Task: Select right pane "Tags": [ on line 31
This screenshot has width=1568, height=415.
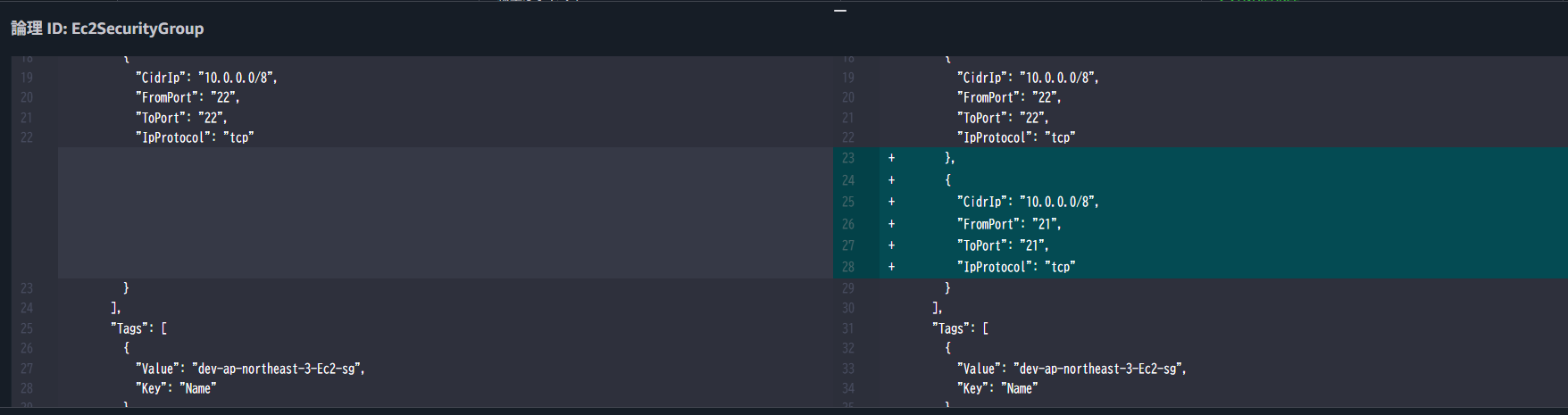Action: (960, 328)
